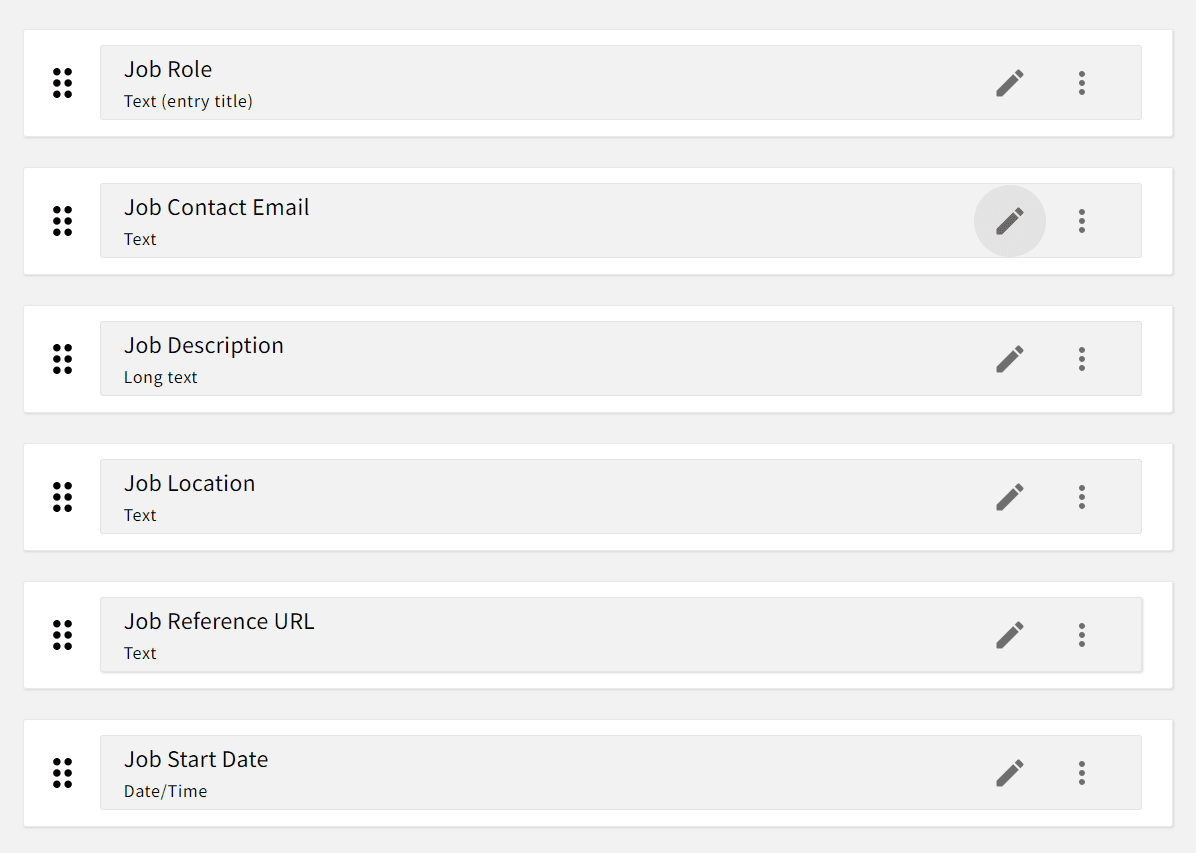The image size is (1196, 853).
Task: Click the drag handle next to Job Reference URL
Action: tap(62, 634)
